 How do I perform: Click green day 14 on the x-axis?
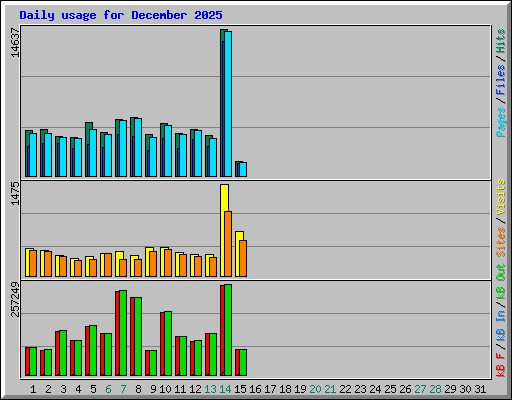(x=225, y=389)
